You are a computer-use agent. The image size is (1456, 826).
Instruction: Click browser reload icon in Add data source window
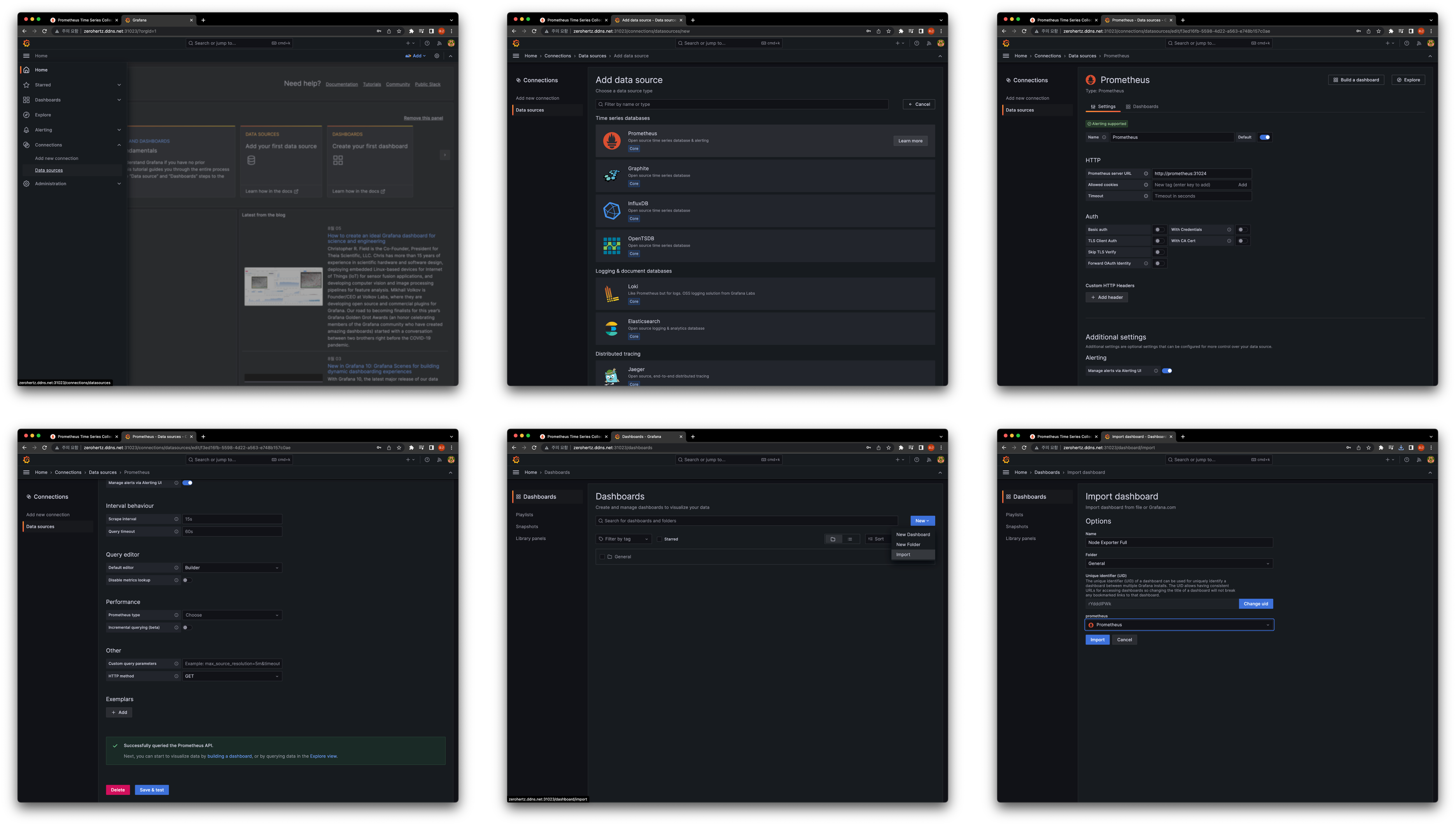(x=534, y=31)
